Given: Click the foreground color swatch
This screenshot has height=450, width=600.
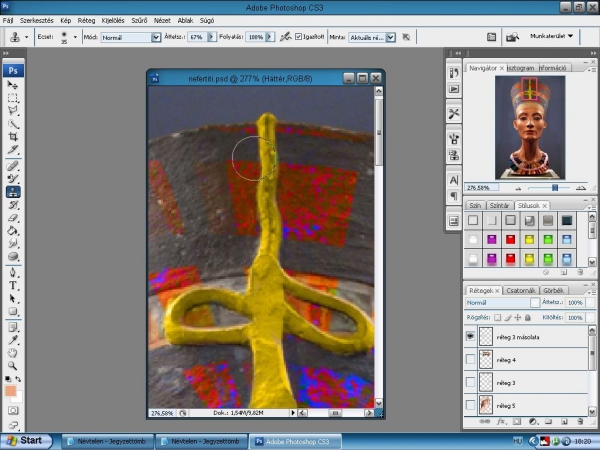Looking at the screenshot, I should (10, 391).
